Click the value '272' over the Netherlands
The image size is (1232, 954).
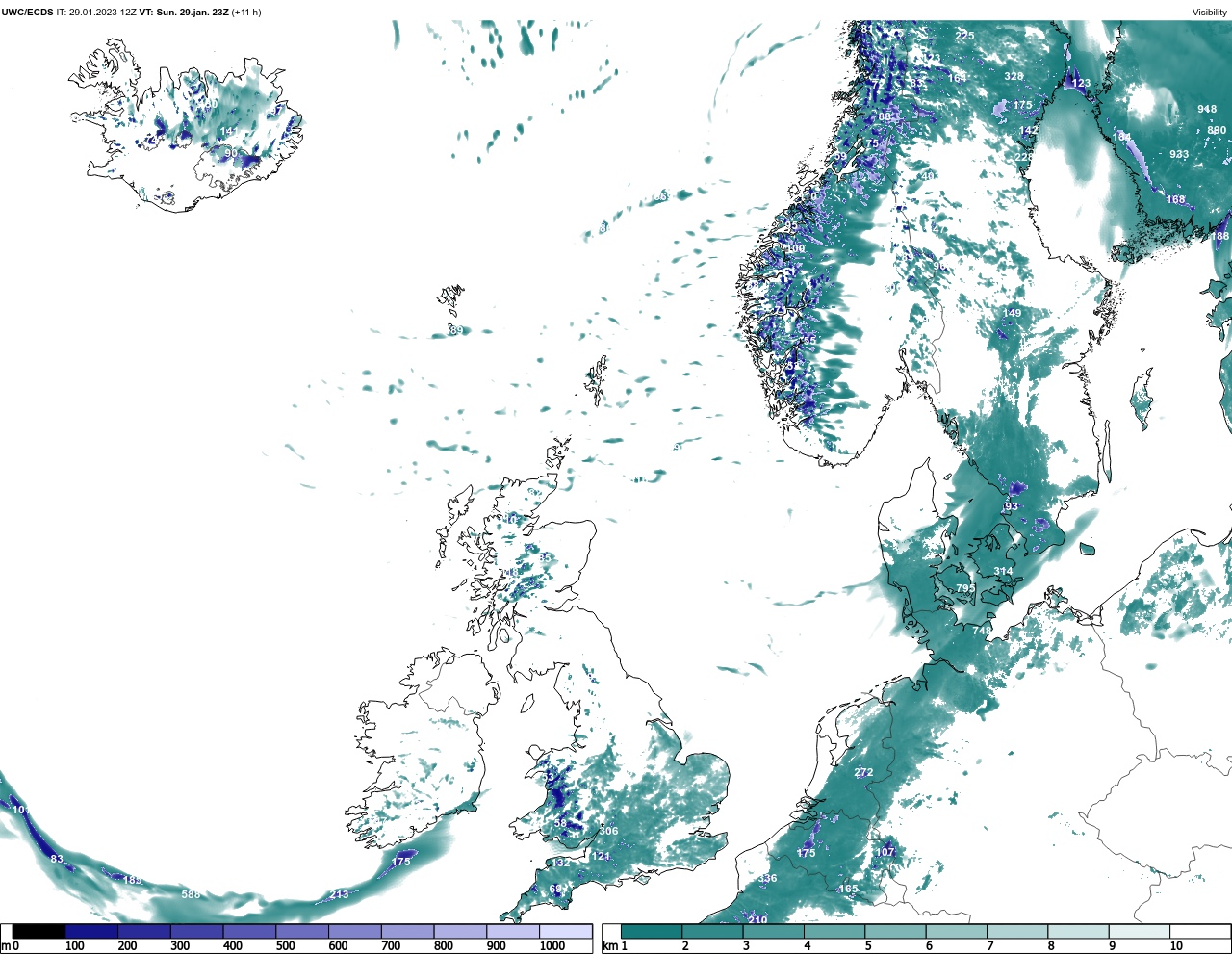[x=863, y=772]
